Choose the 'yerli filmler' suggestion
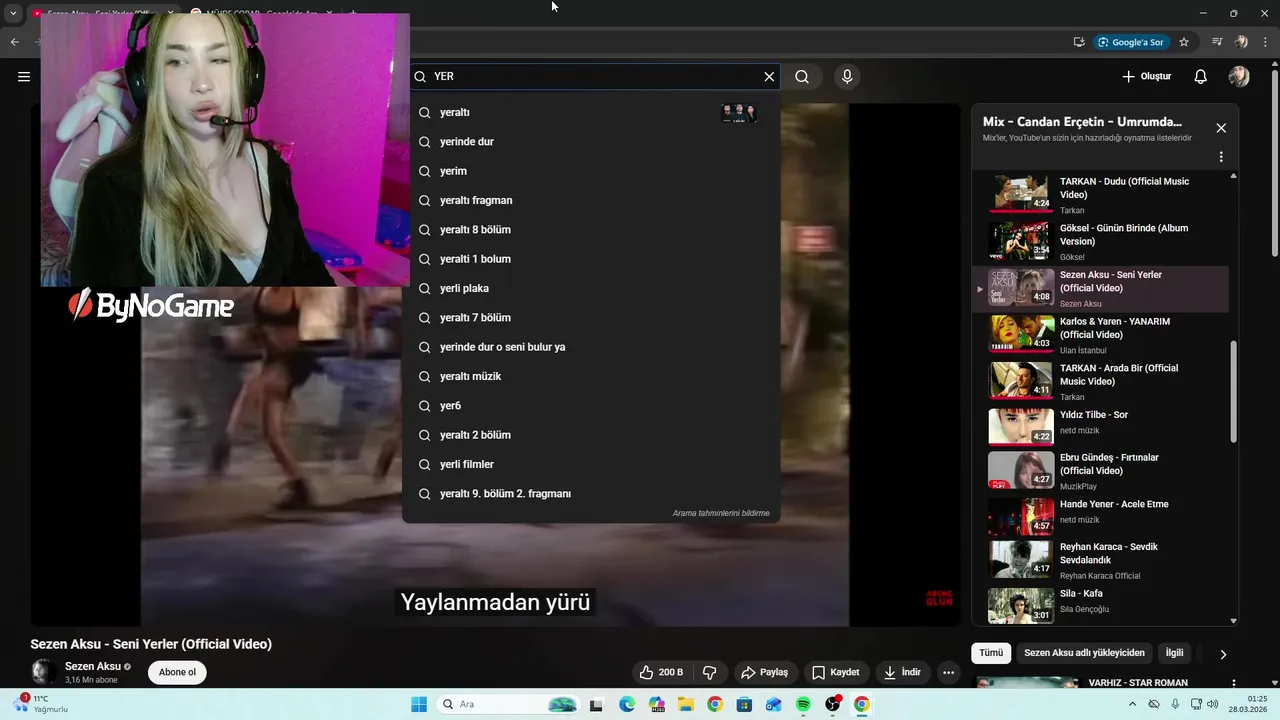This screenshot has height=720, width=1280. (591, 464)
